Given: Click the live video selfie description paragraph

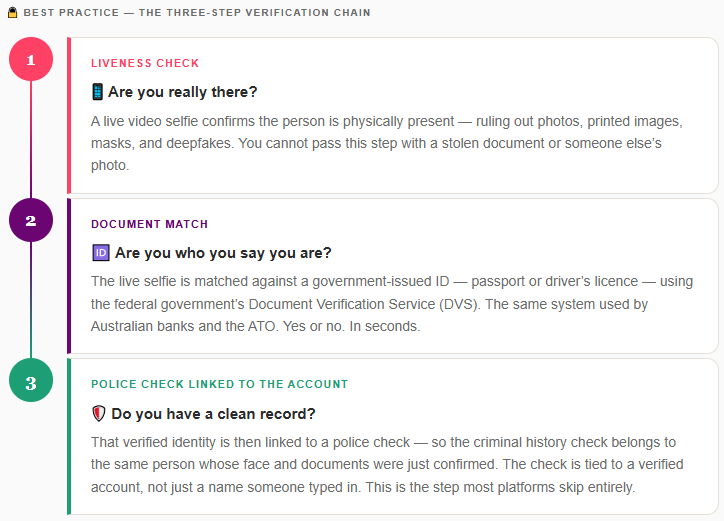Looking at the screenshot, I should [386, 143].
